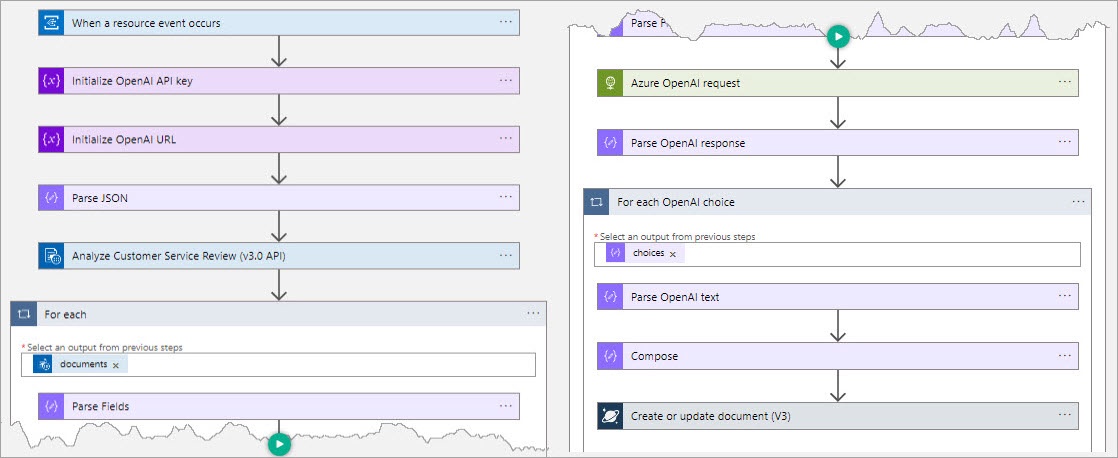Open ellipsis menu for Parse OpenAI text
Viewport: 1118px width, 458px height.
(x=1065, y=296)
